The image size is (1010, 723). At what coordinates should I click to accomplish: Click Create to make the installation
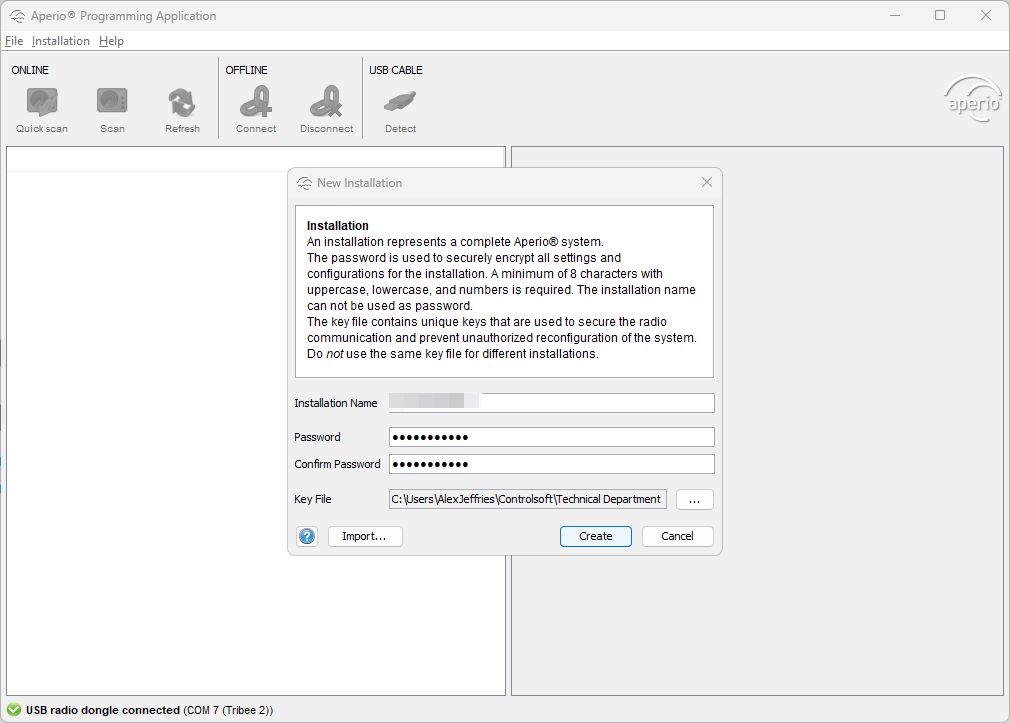coord(596,536)
